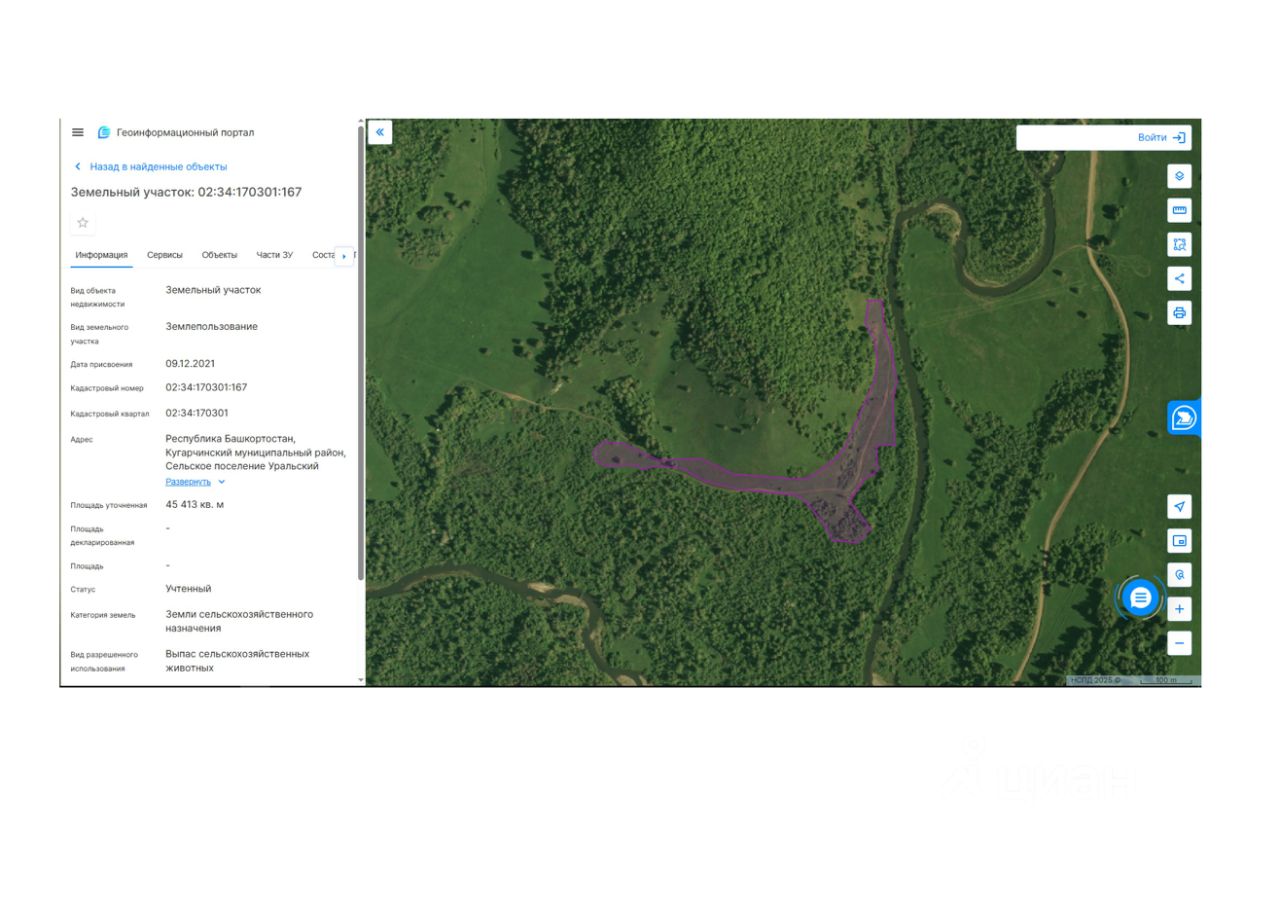Share the current map view
This screenshot has height=905, width=1280.
1179,278
